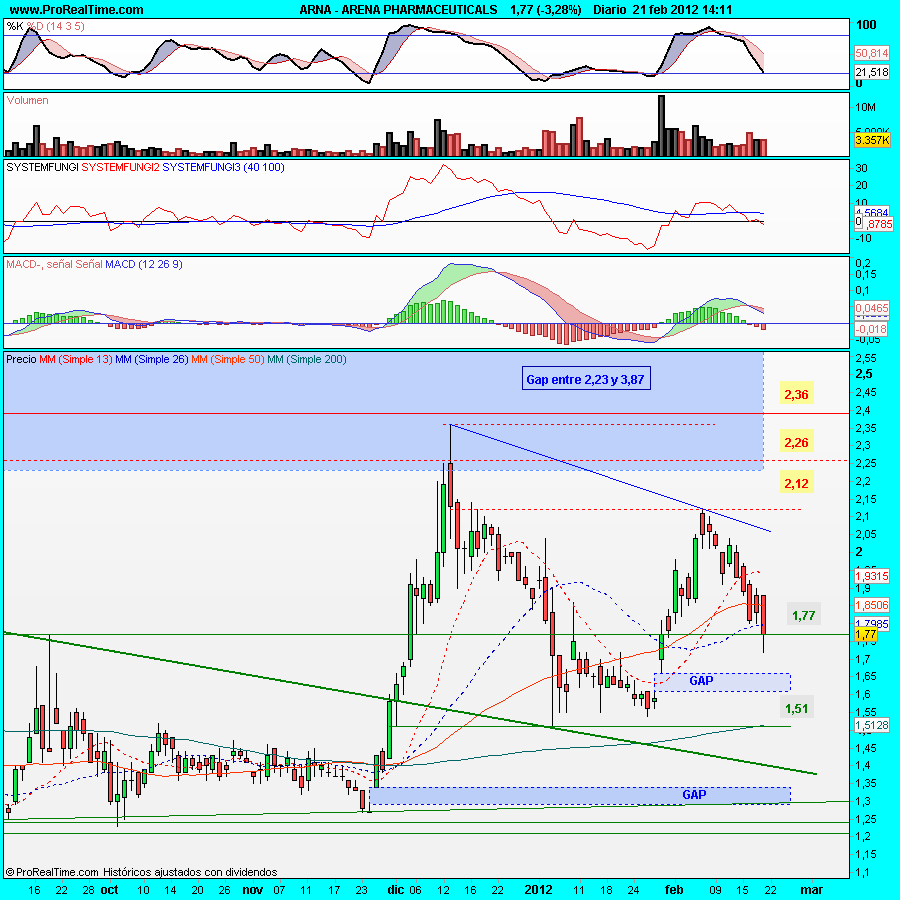This screenshot has width=900, height=900.
Task: Select the %K %D (14 3 5) stochastic label
Action: click(x=45, y=26)
